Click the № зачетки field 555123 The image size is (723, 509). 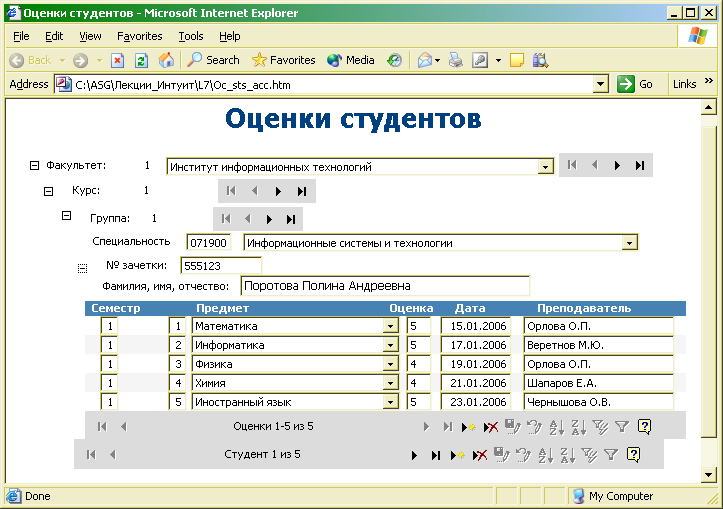(221, 266)
